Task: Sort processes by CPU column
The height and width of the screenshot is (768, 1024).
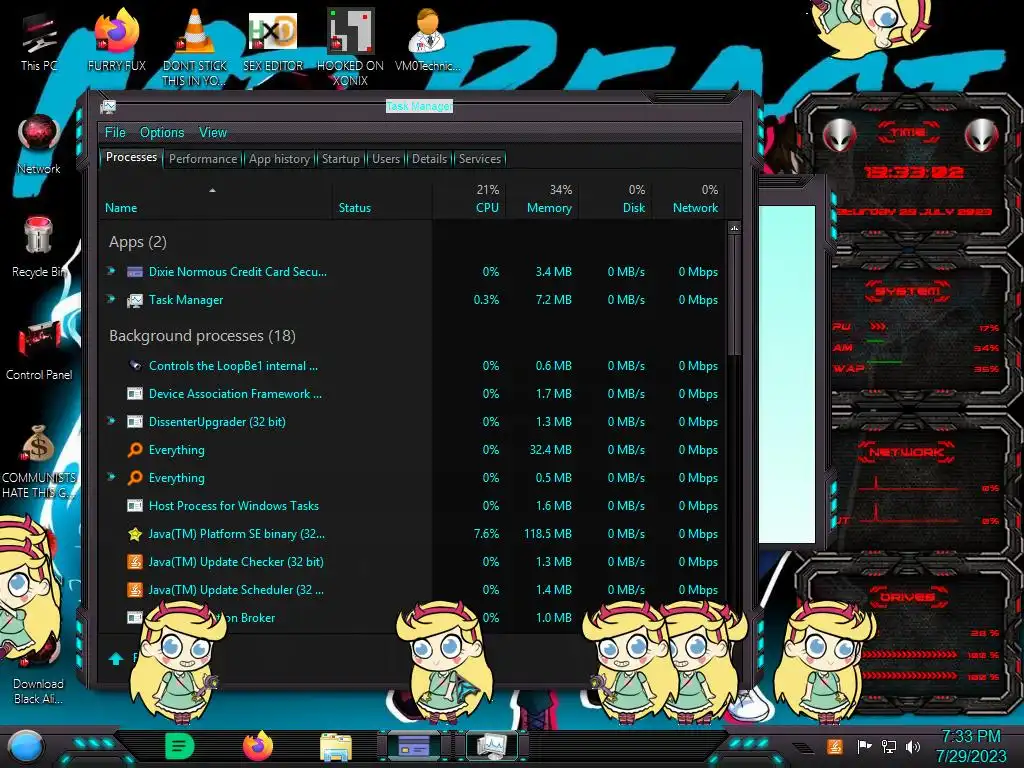Action: point(469,199)
